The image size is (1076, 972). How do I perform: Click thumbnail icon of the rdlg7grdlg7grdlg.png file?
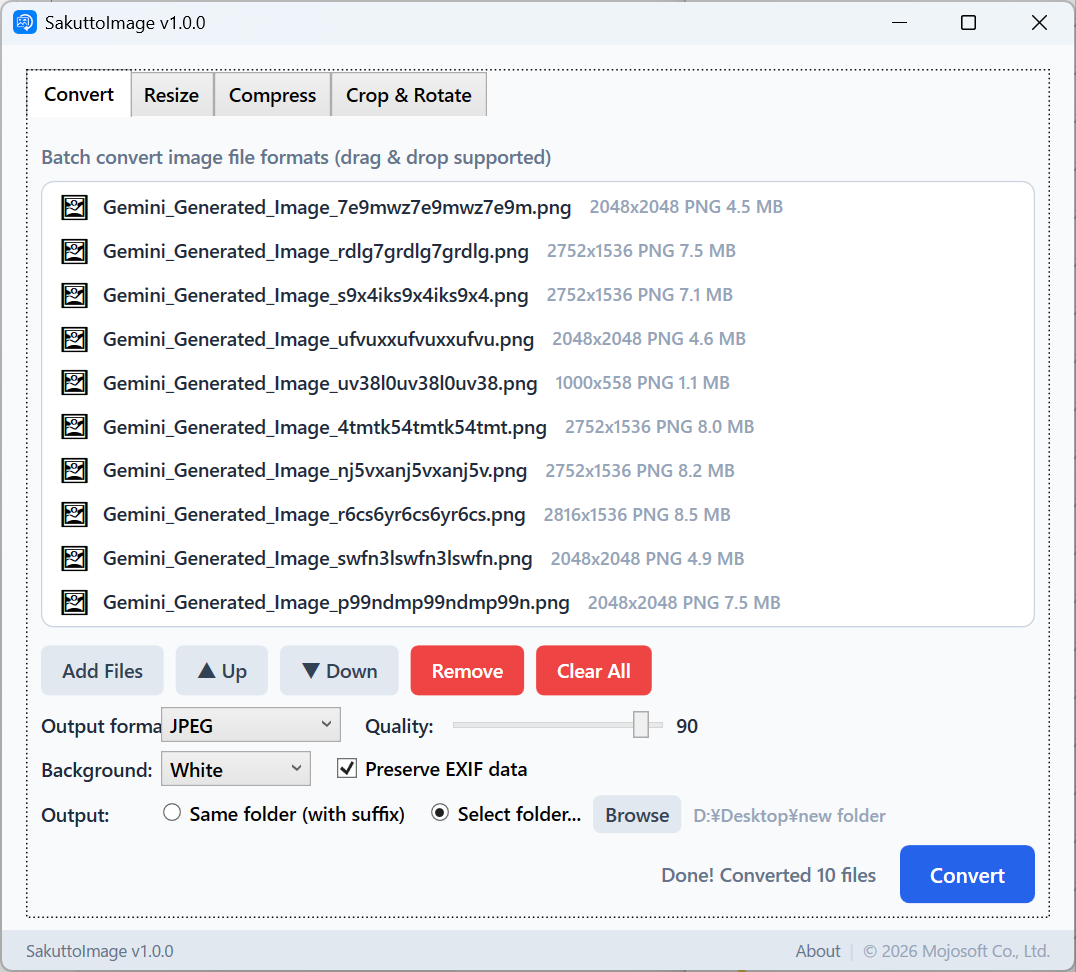click(x=74, y=251)
